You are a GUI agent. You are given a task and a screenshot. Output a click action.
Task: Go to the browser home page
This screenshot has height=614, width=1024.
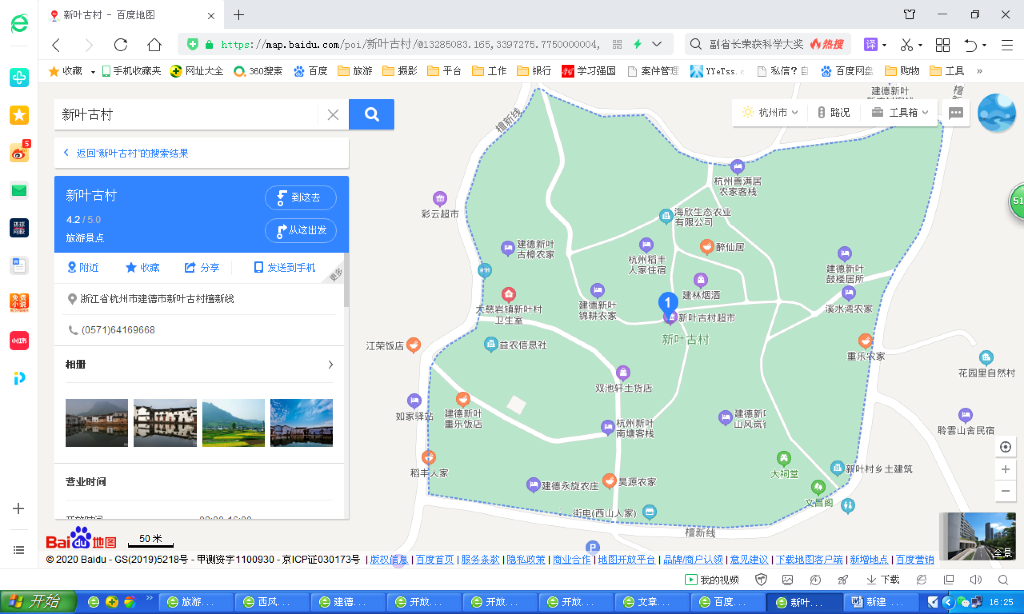point(154,44)
